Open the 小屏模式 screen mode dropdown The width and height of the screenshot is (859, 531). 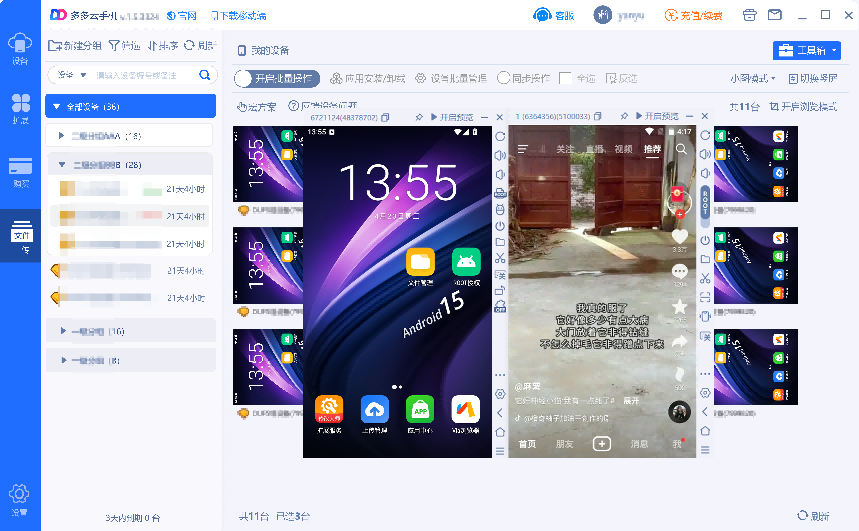coord(753,78)
